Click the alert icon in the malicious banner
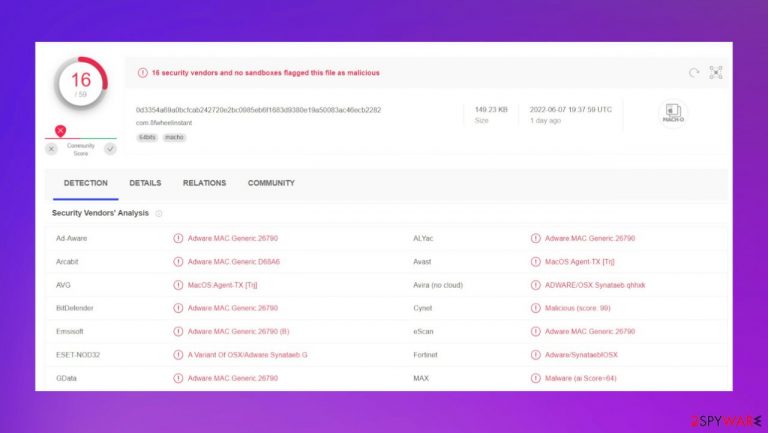The width and height of the screenshot is (768, 433). click(143, 73)
